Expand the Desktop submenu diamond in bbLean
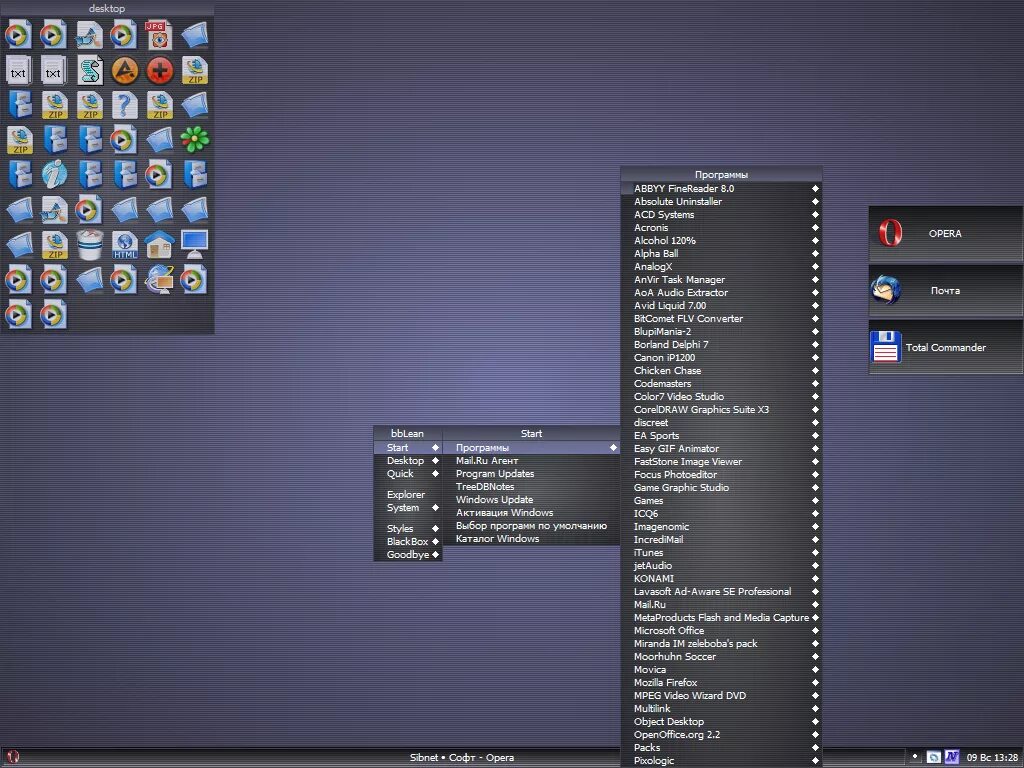The height and width of the screenshot is (768, 1024). (435, 460)
